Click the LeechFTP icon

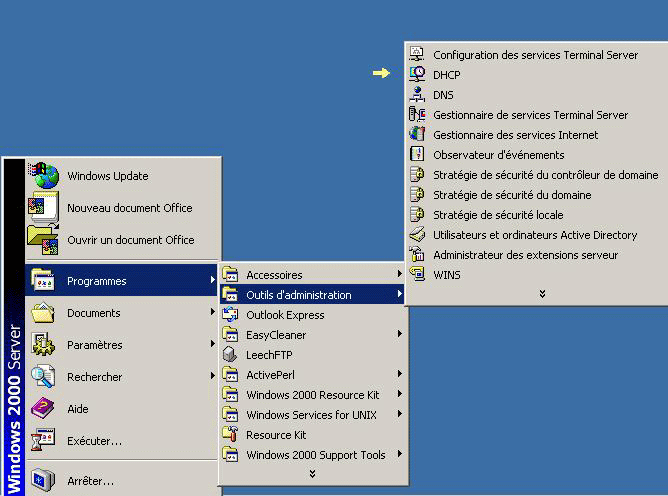[x=230, y=355]
